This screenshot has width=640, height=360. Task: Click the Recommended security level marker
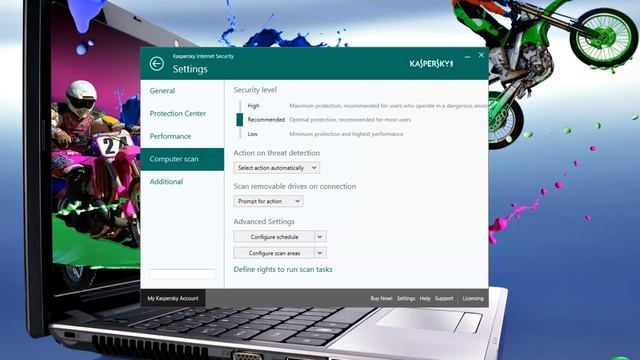(x=240, y=120)
